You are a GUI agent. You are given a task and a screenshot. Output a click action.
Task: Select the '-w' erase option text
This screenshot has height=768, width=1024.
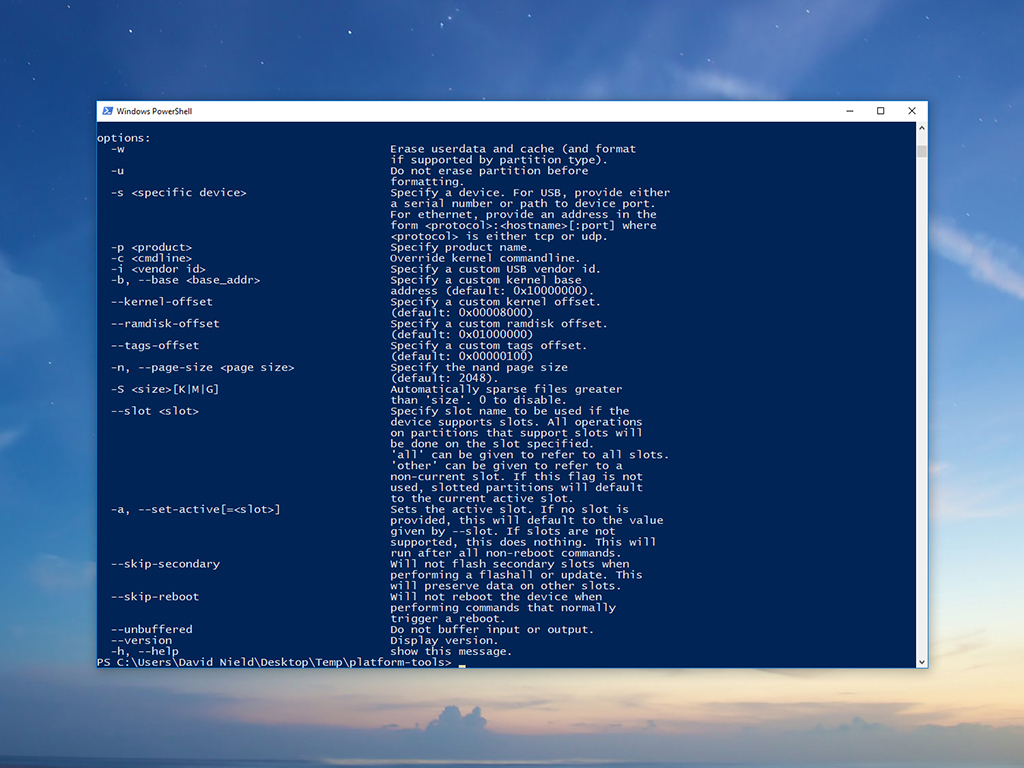tap(116, 148)
